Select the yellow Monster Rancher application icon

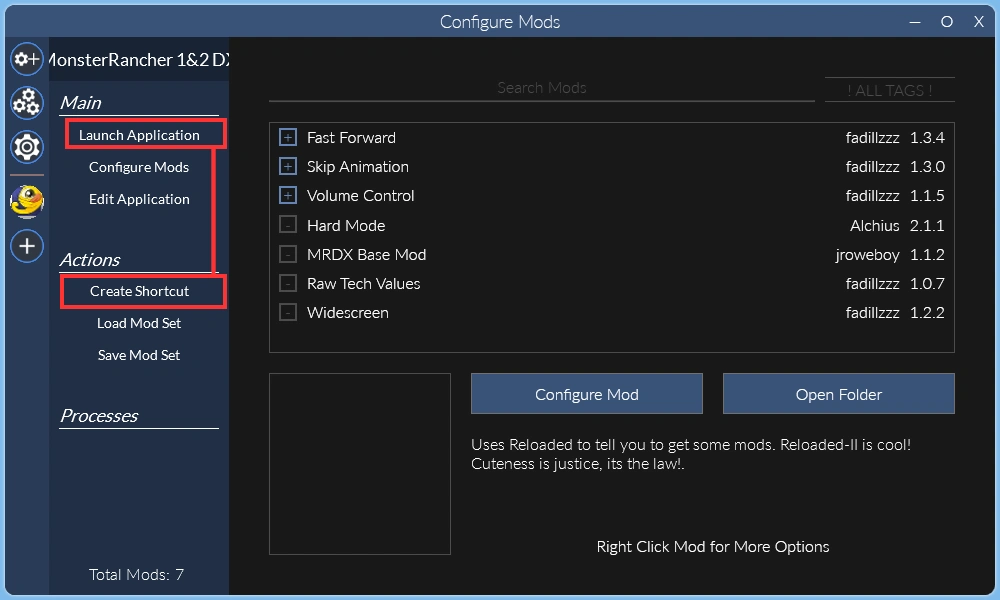pos(27,201)
